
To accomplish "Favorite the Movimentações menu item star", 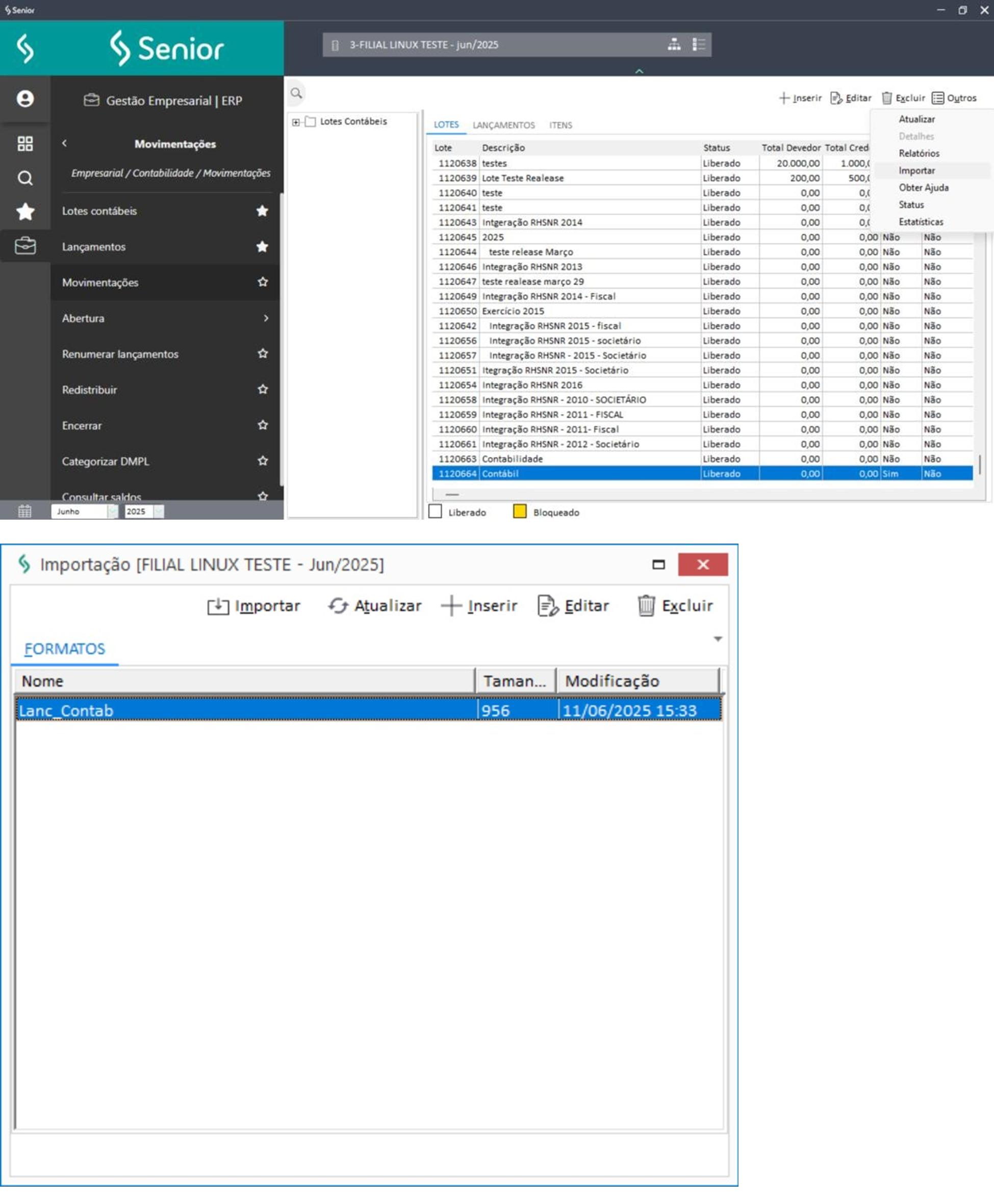I will coord(263,281).
